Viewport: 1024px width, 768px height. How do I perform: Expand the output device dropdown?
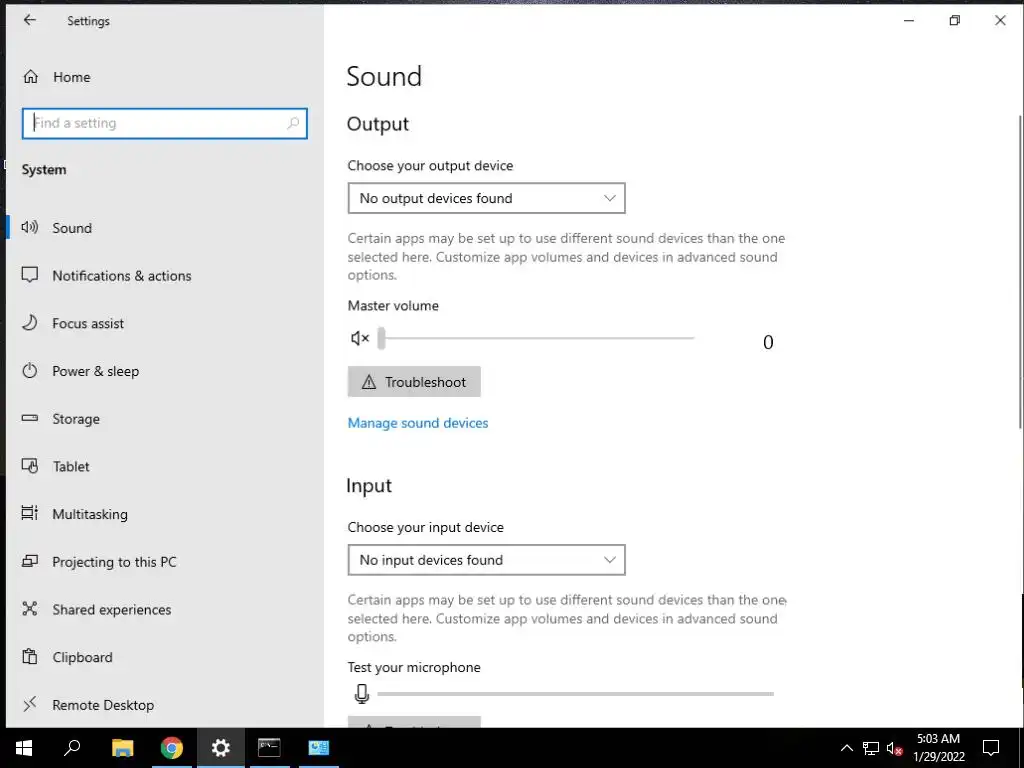(487, 198)
